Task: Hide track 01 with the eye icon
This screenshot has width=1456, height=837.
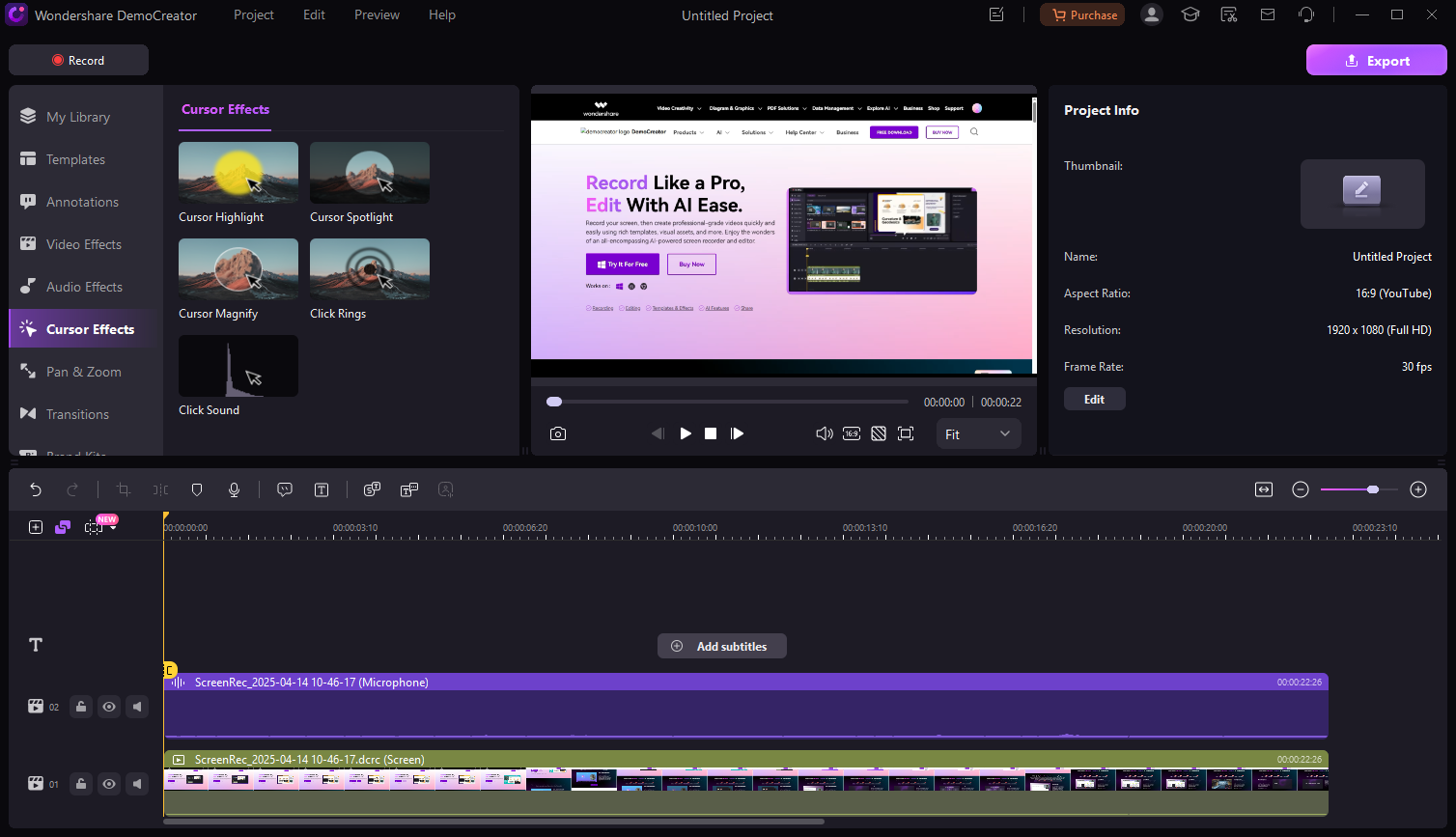Action: point(109,784)
